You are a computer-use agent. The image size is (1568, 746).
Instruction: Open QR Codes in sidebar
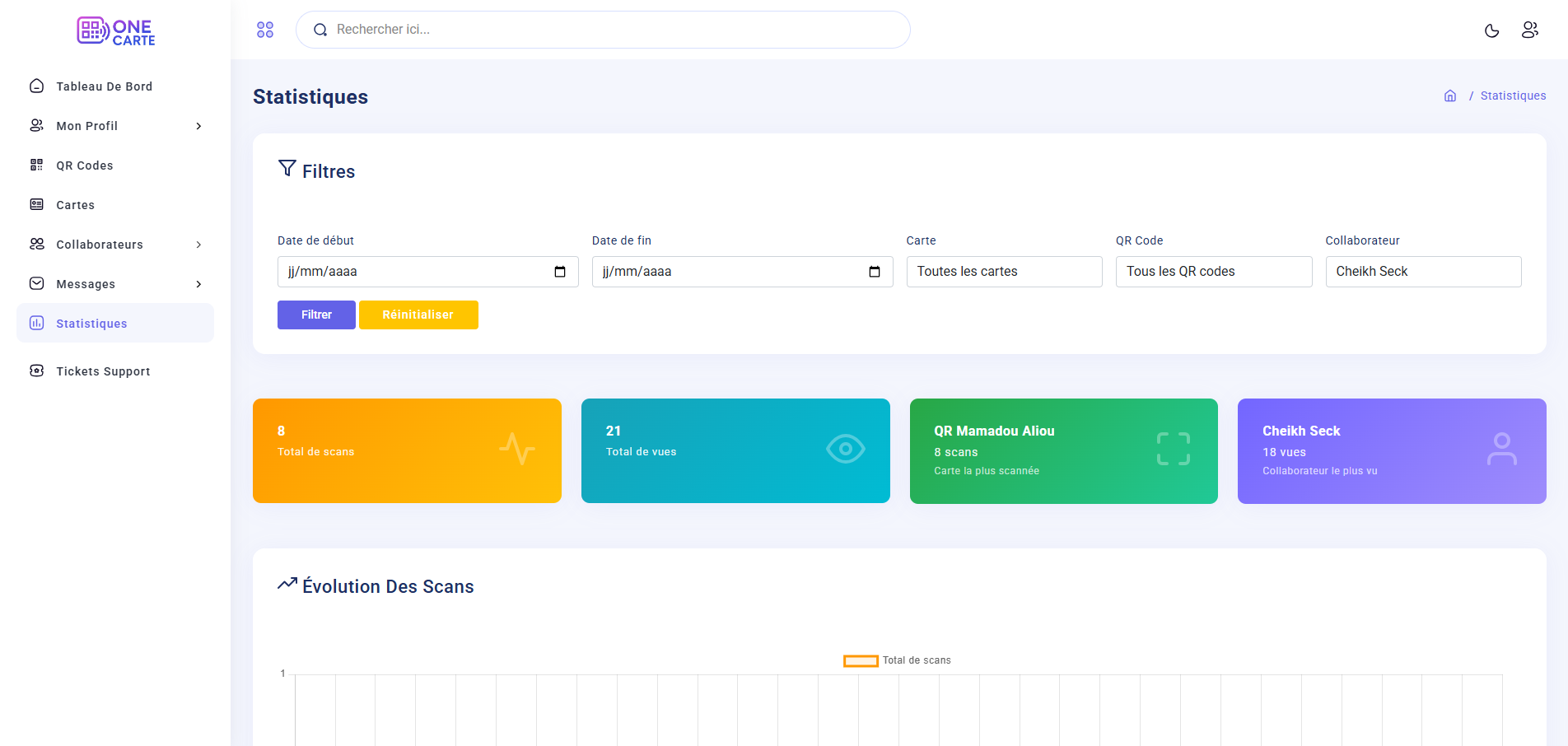tap(84, 166)
